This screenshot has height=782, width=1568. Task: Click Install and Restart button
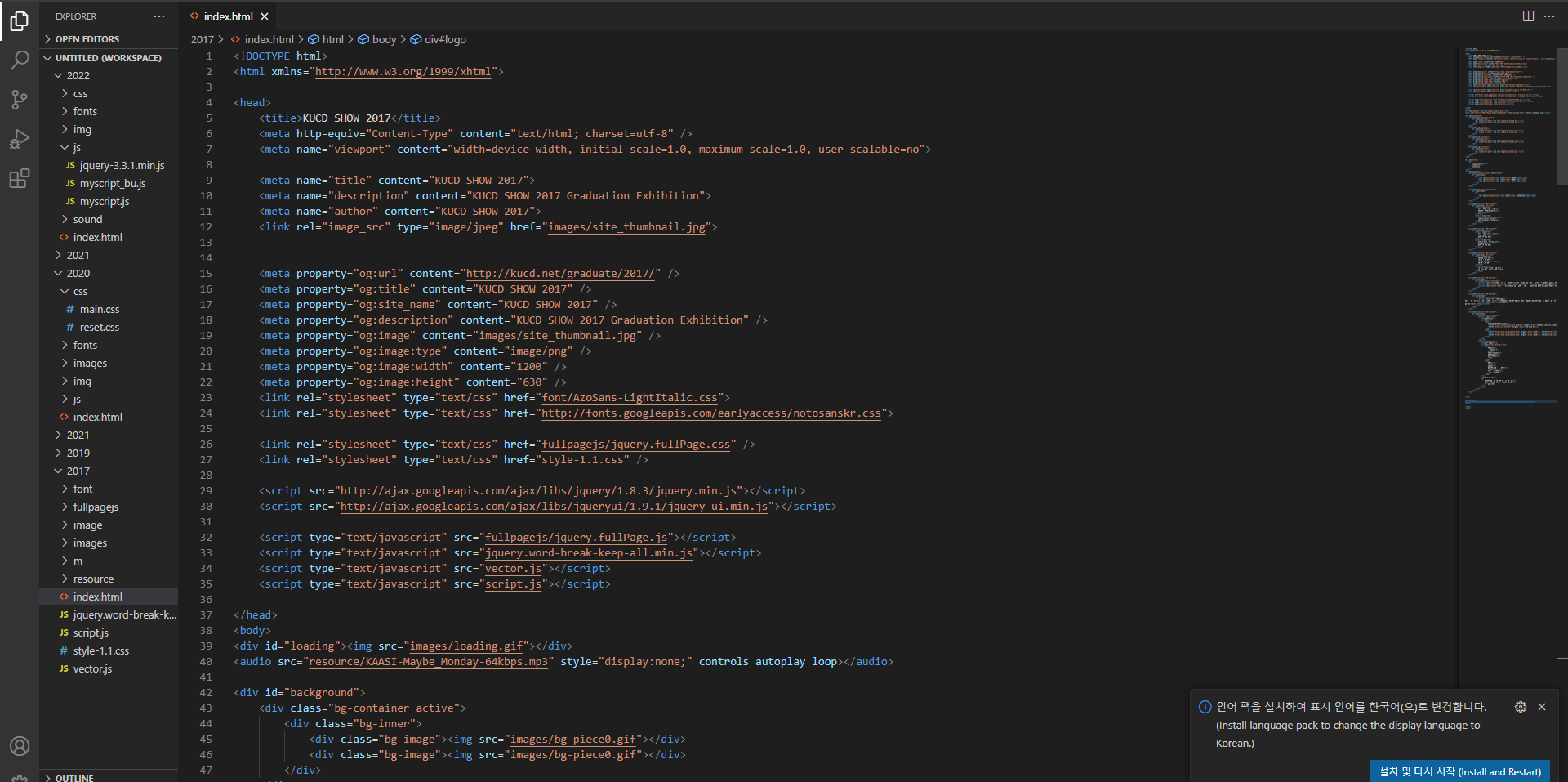pos(1459,771)
